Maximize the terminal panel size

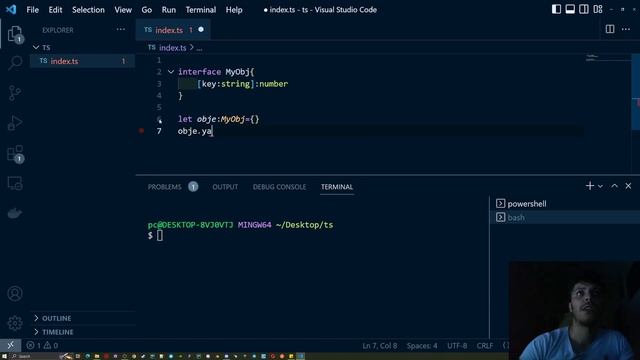(614, 186)
